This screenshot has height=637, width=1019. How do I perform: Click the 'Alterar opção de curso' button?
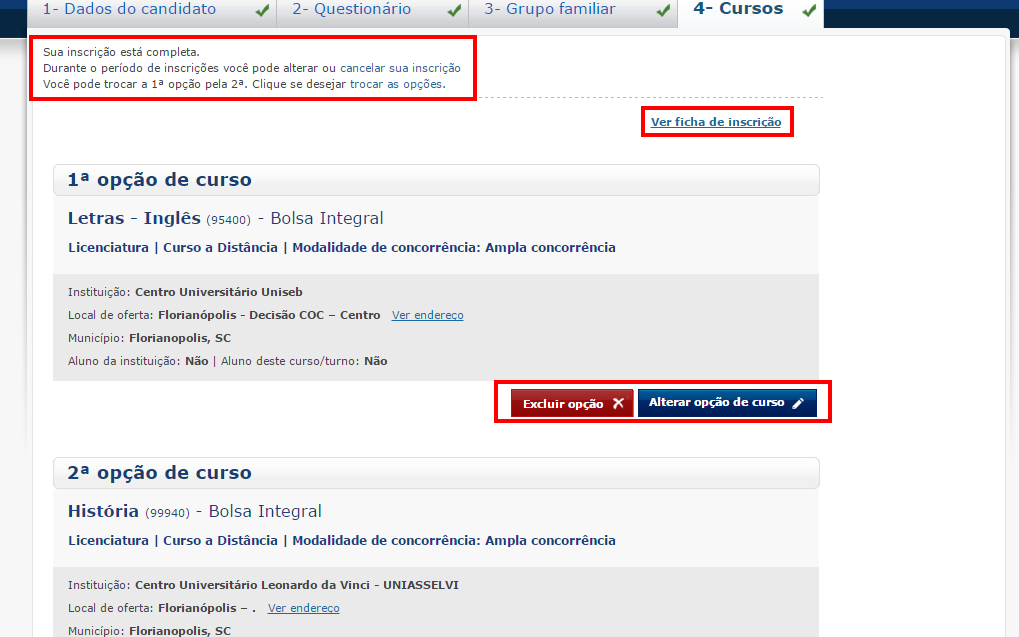coord(728,402)
